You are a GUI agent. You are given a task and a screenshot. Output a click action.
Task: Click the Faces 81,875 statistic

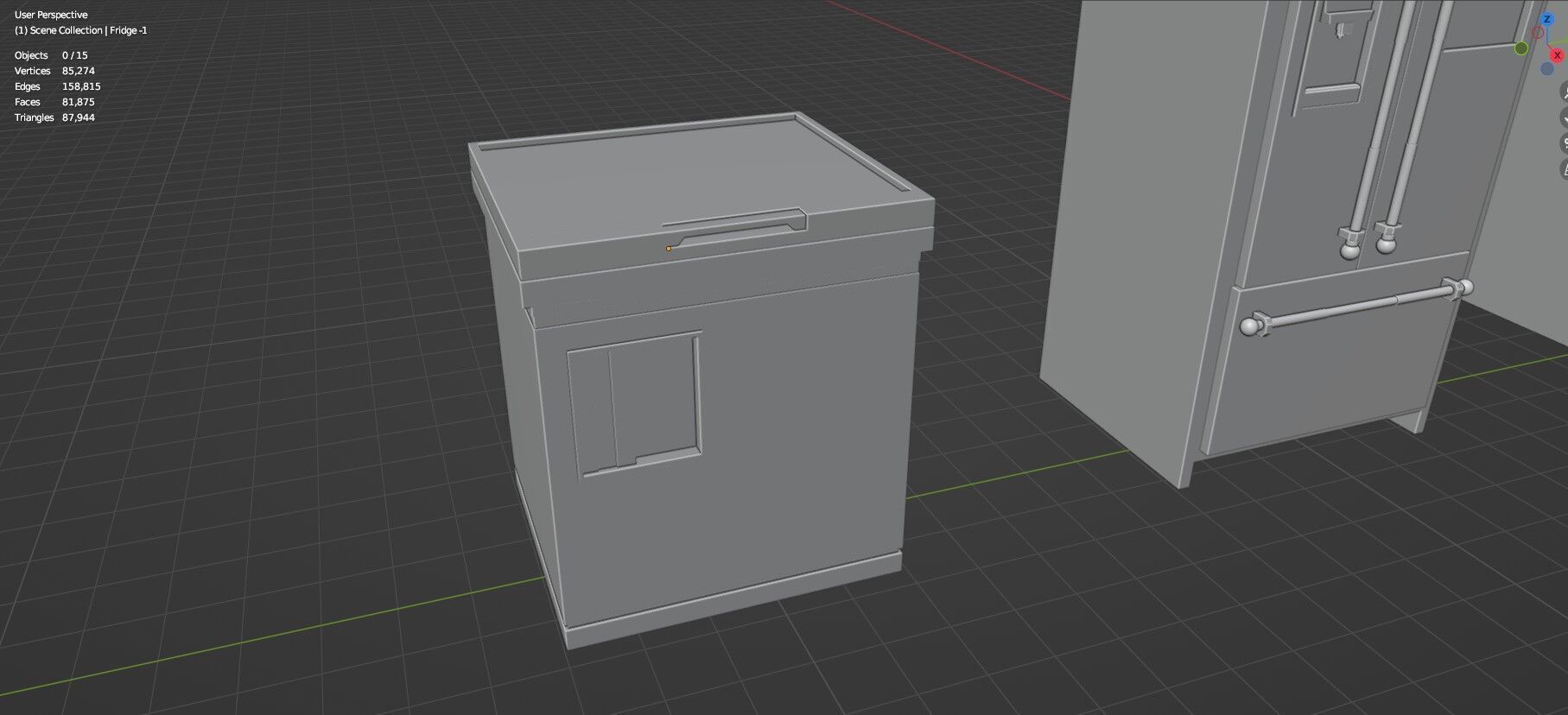coord(54,102)
